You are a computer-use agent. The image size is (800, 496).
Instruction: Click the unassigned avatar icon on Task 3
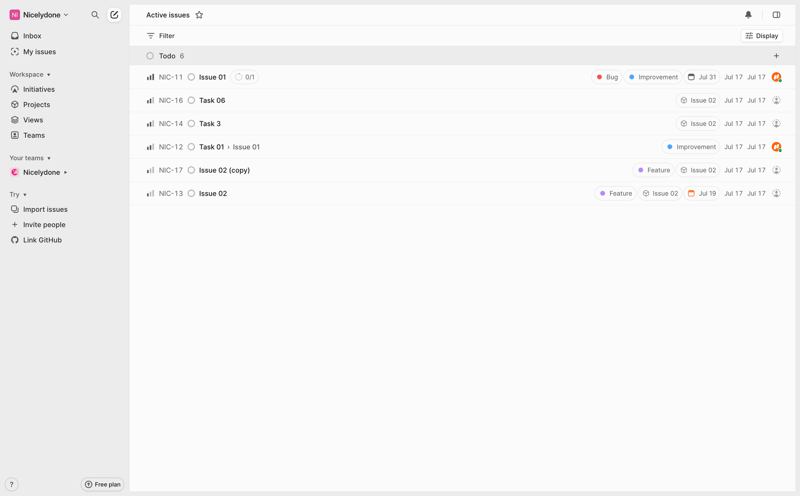pyautogui.click(x=776, y=123)
